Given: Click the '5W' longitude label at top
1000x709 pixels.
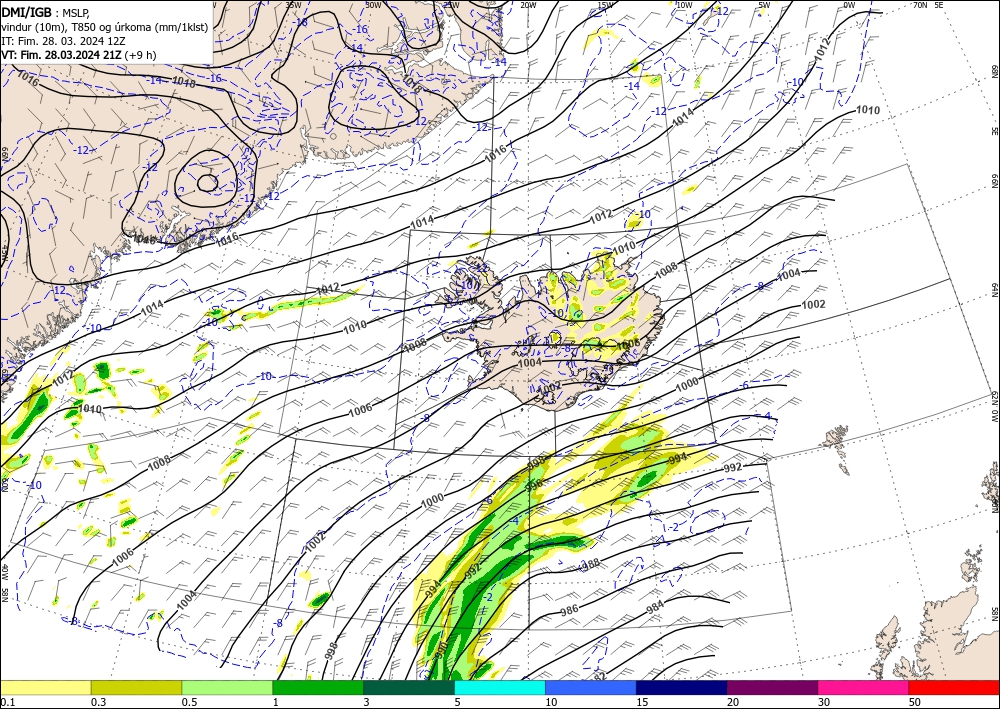Looking at the screenshot, I should tap(764, 5).
